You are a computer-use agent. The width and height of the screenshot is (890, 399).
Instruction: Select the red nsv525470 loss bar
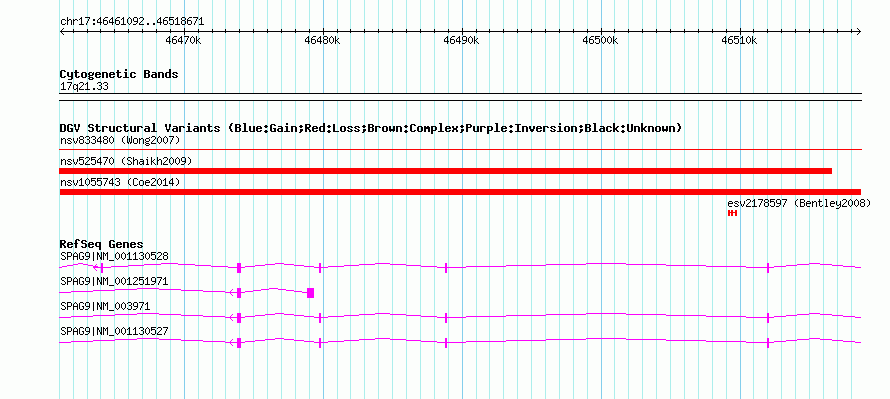(x=446, y=171)
